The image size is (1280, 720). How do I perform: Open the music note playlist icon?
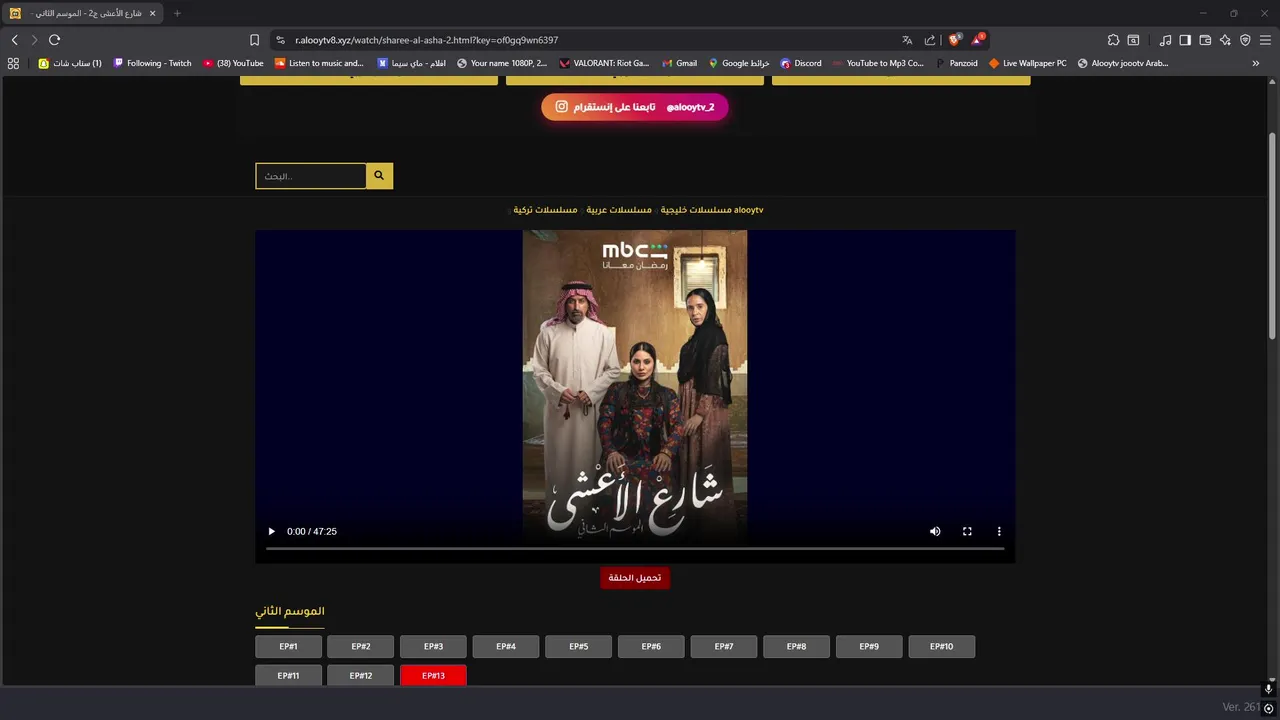[x=1165, y=40]
